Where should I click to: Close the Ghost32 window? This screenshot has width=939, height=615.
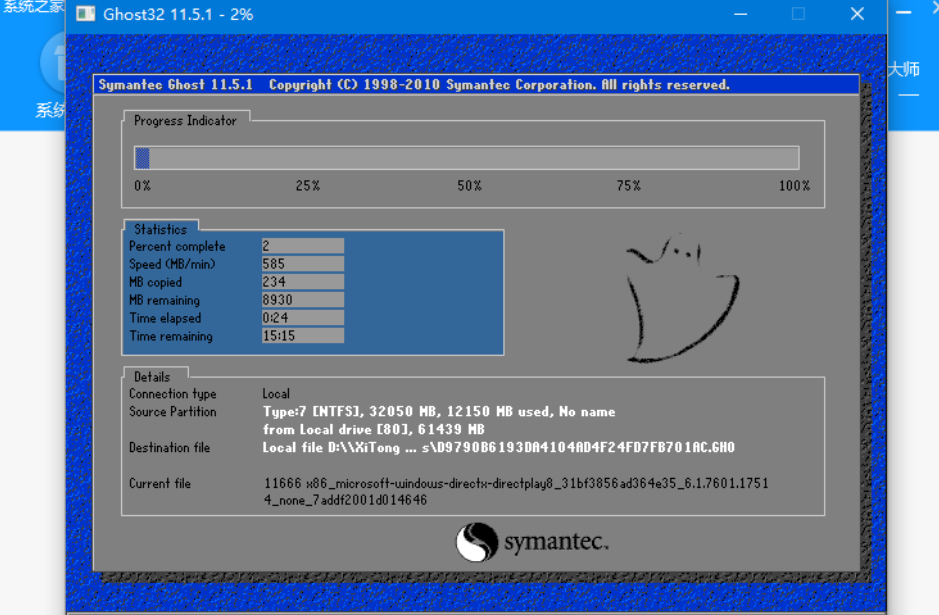(857, 14)
